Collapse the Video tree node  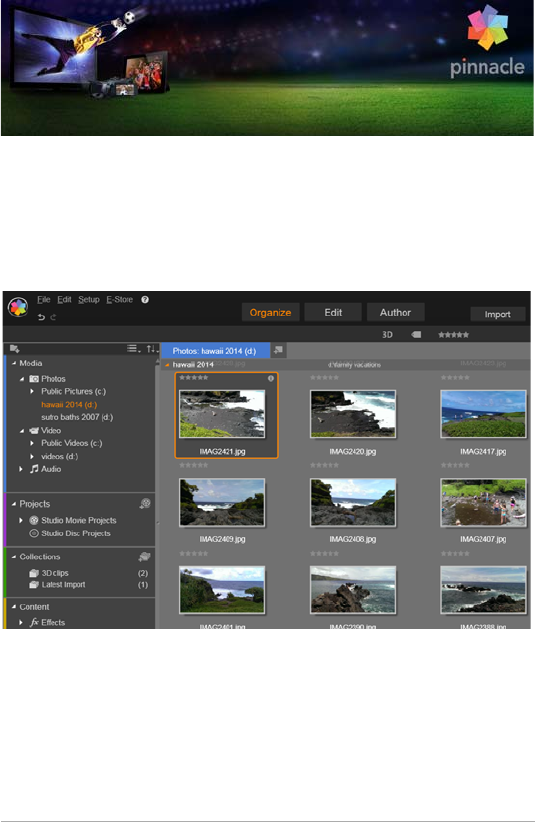click(22, 431)
